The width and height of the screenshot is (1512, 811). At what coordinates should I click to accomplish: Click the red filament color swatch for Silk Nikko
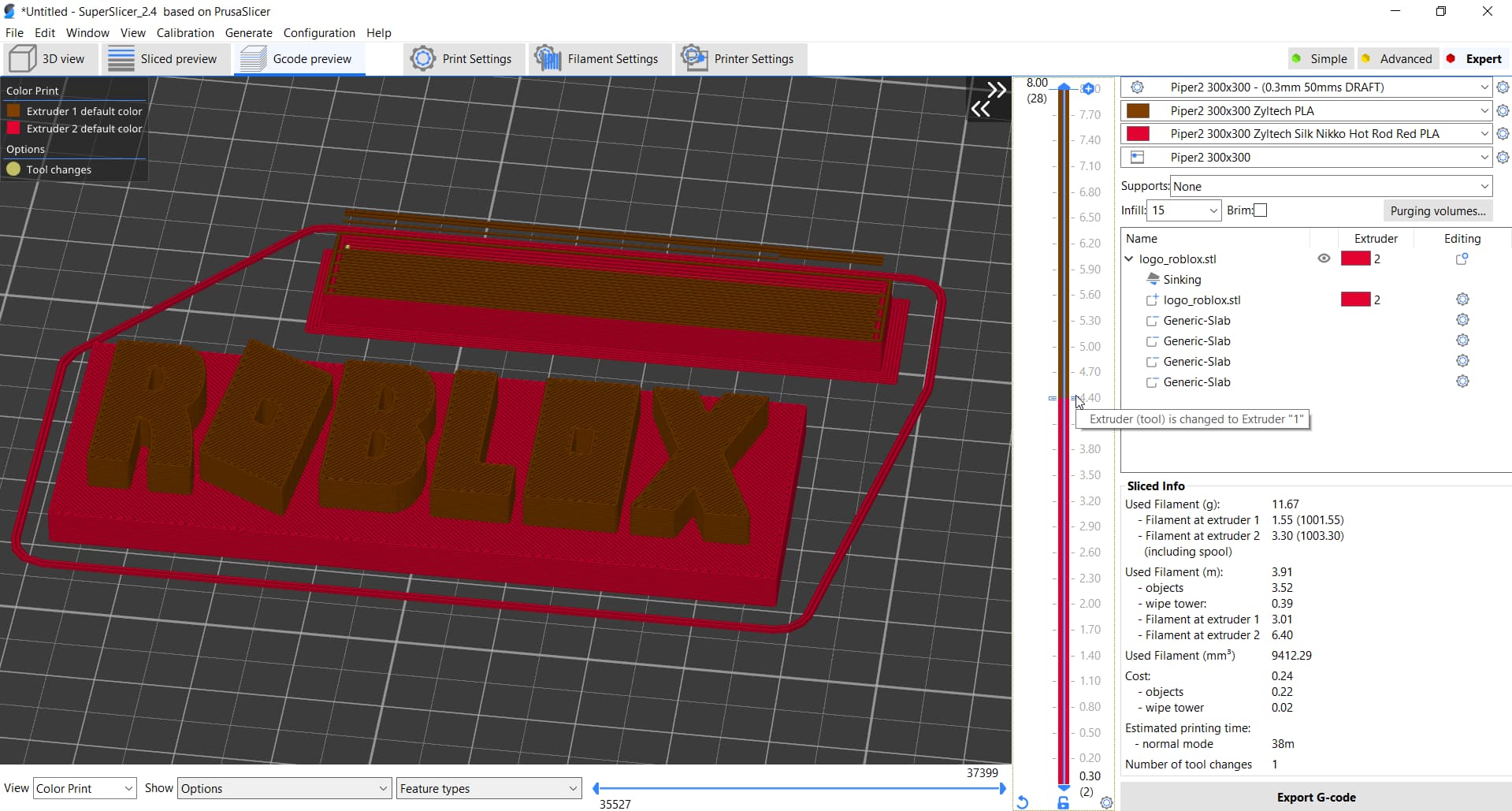click(x=1138, y=134)
